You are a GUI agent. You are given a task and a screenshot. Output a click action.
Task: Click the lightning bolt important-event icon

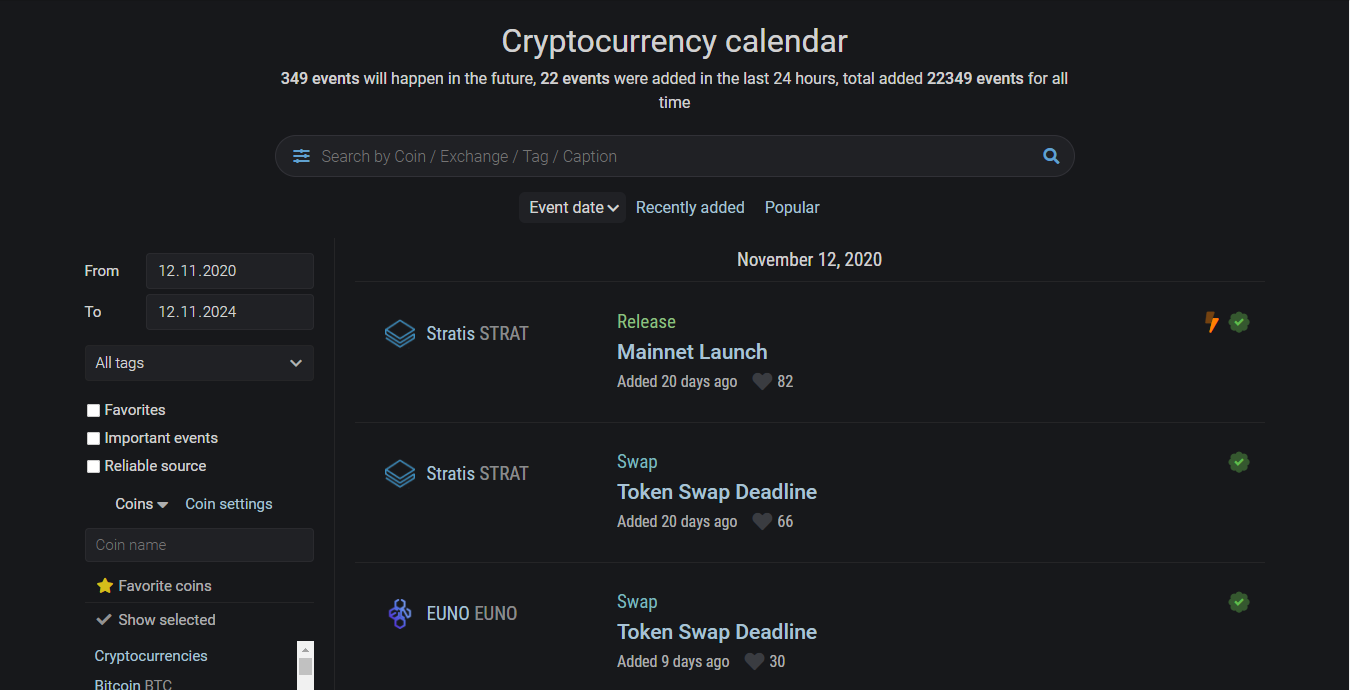coord(1212,322)
